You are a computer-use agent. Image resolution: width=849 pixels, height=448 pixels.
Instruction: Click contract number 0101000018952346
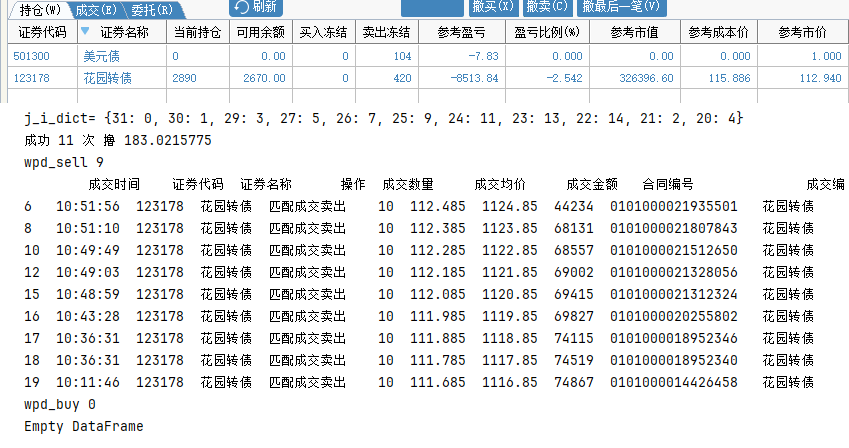pos(674,338)
